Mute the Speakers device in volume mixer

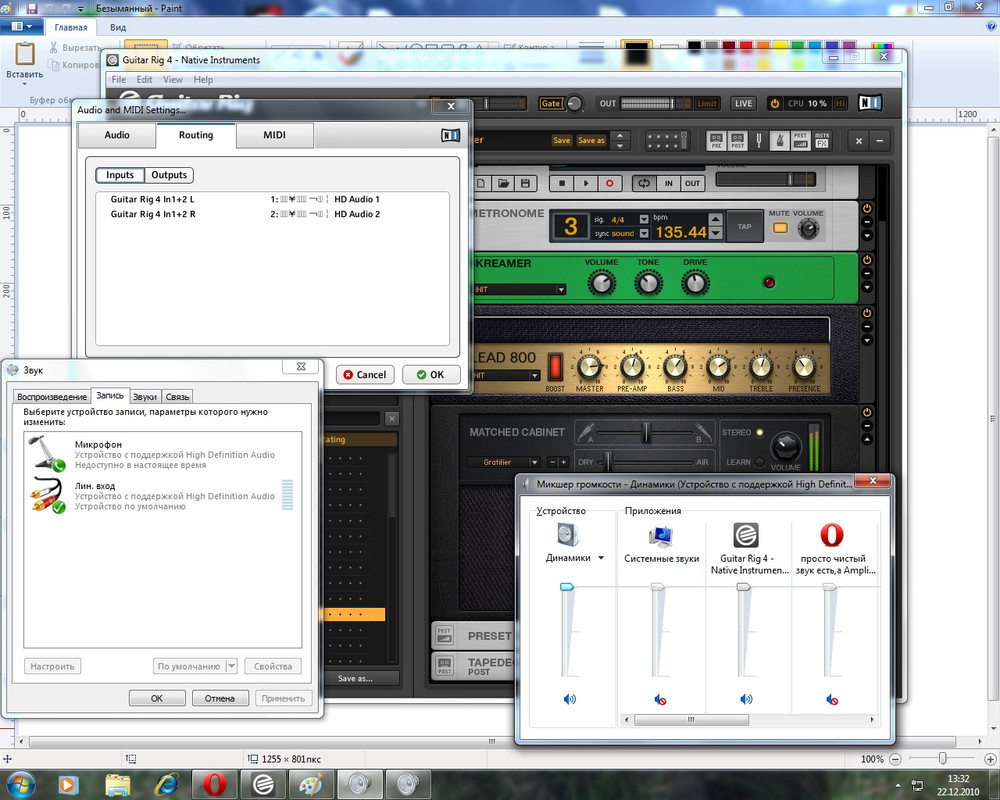pyautogui.click(x=570, y=699)
